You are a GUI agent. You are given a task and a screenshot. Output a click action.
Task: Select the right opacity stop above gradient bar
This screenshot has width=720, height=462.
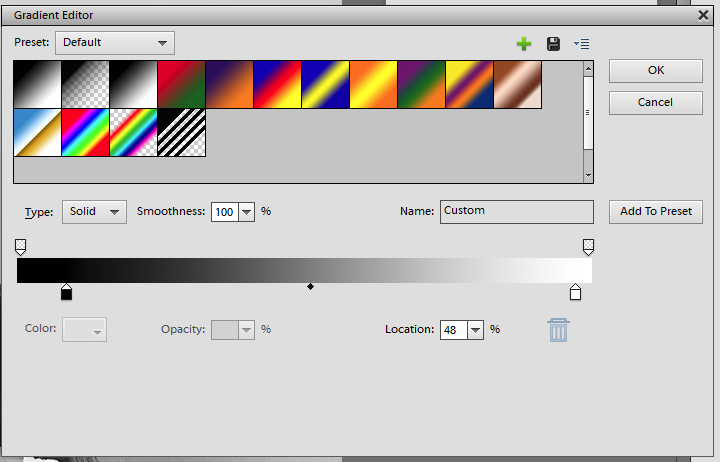point(588,247)
